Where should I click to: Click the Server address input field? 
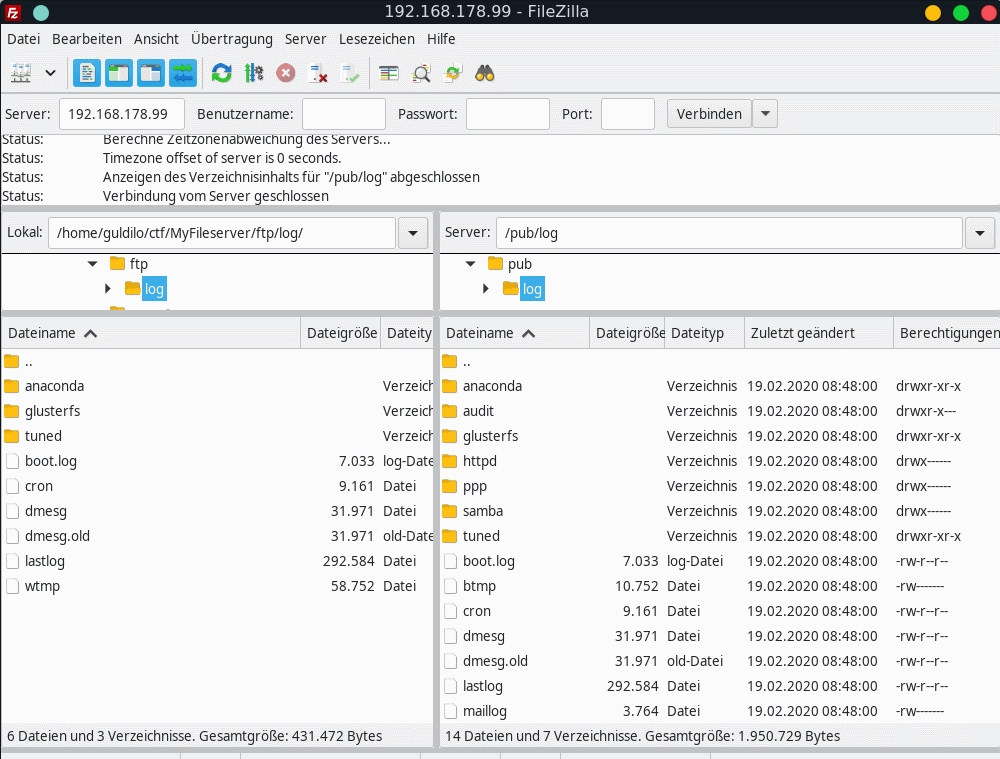pyautogui.click(x=122, y=114)
